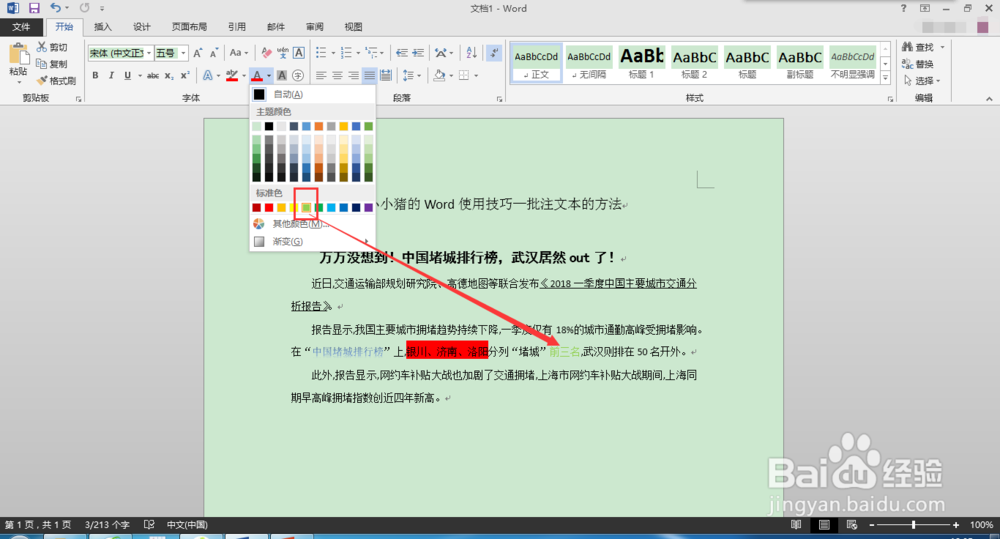The height and width of the screenshot is (539, 1000).
Task: Align text to the right
Action: point(353,75)
